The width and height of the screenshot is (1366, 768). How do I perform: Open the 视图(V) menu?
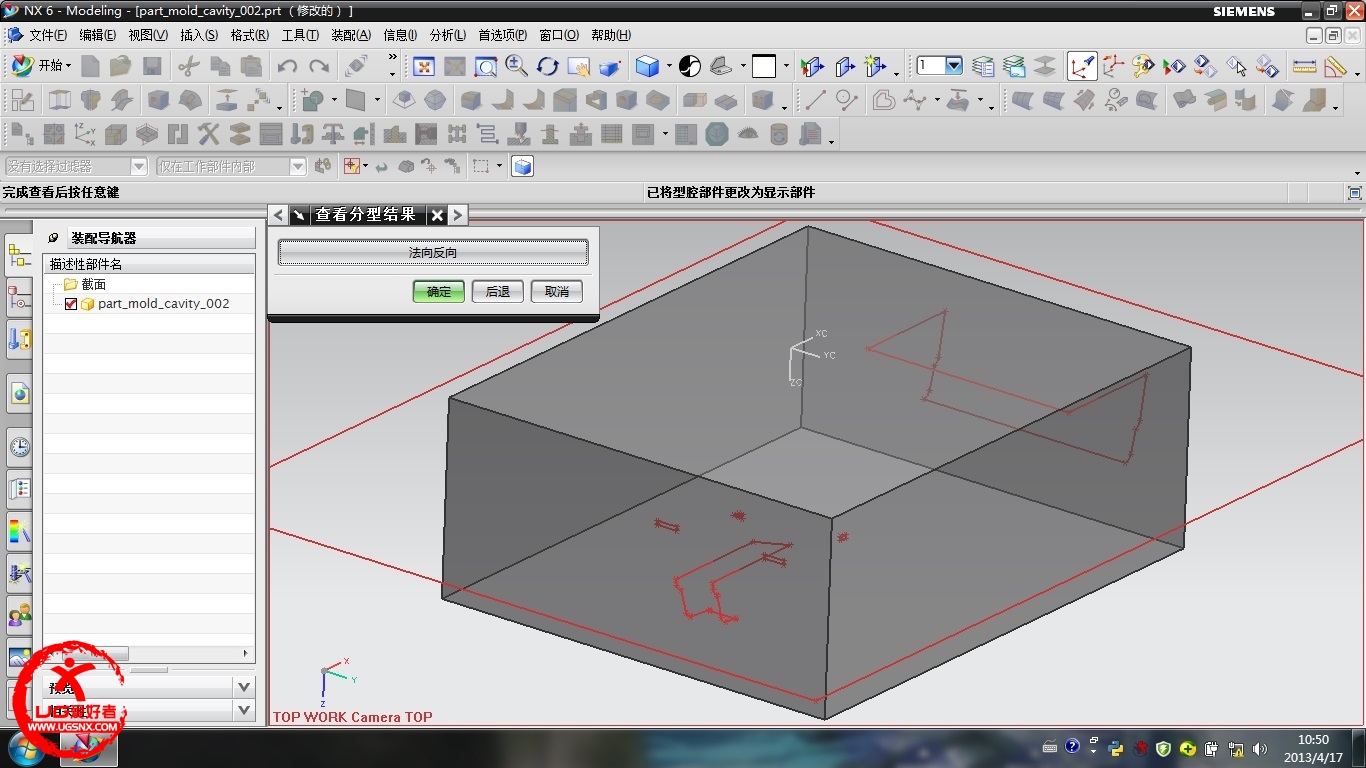tap(148, 35)
